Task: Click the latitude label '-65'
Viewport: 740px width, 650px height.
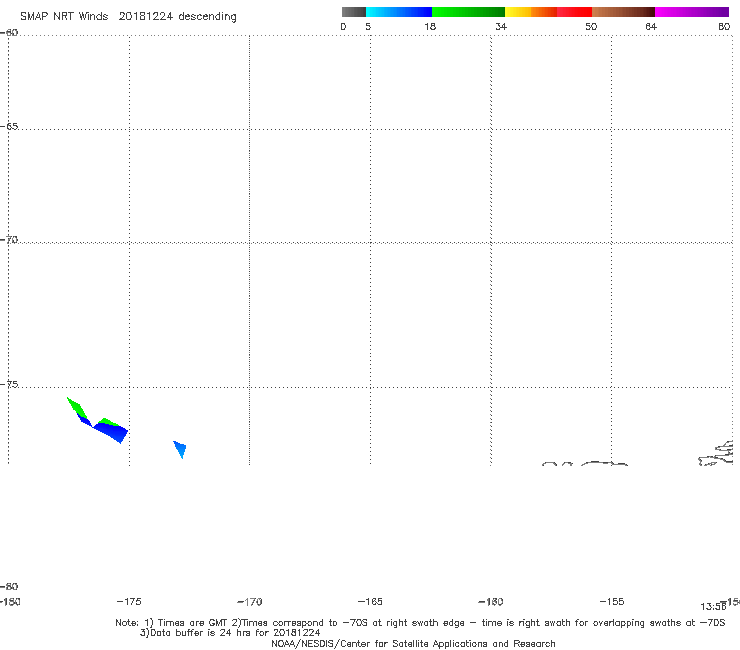Action: tap(9, 127)
